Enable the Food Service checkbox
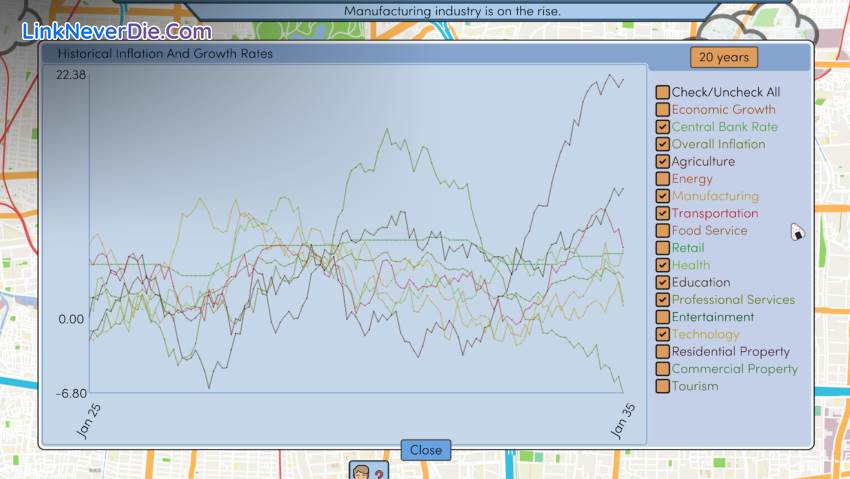Screen dimensions: 850x479 [662, 231]
